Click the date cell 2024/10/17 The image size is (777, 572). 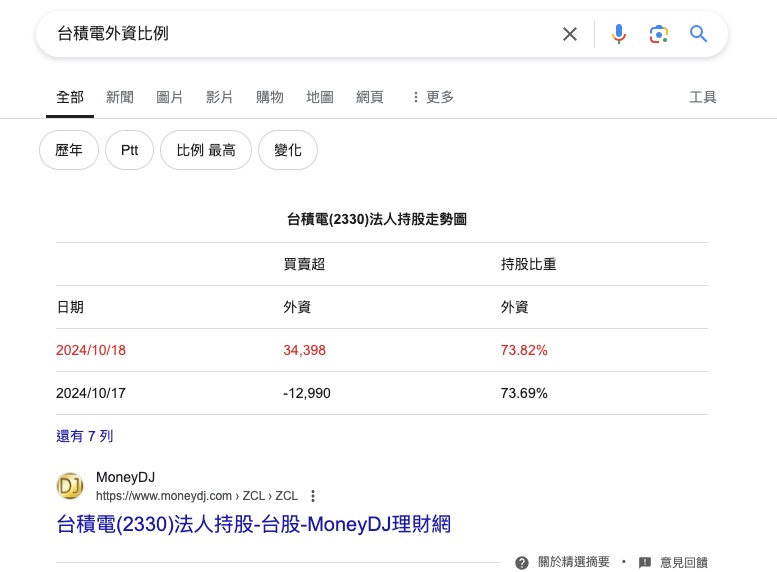click(91, 394)
